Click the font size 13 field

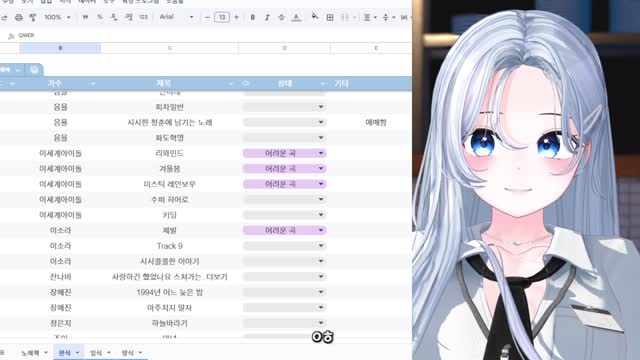222,17
